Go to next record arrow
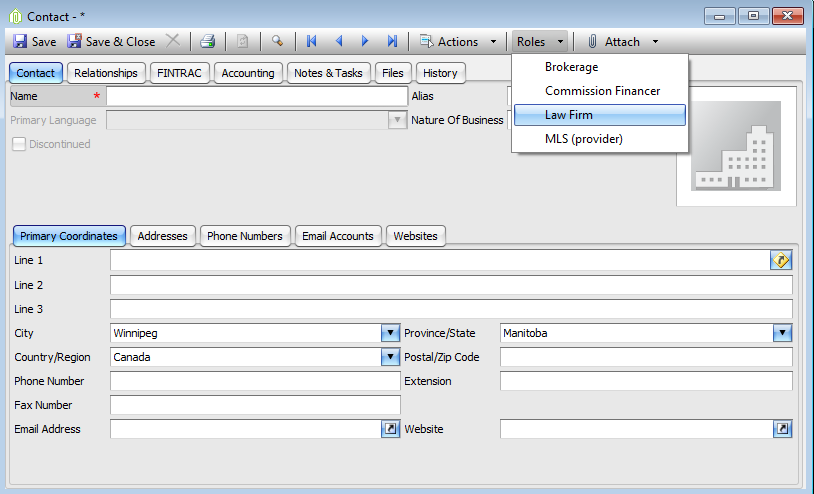The image size is (814, 494). tap(365, 41)
